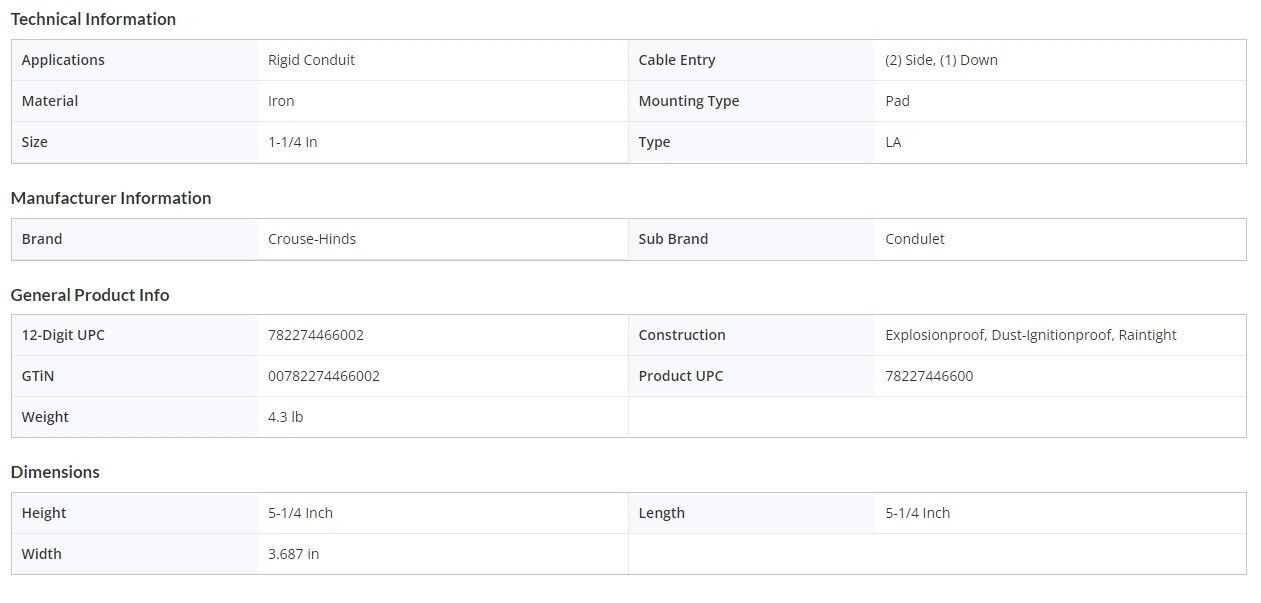Viewport: 1261px width, 603px height.
Task: Select the 12-Digit UPC number 782274466002
Action: click(x=316, y=335)
